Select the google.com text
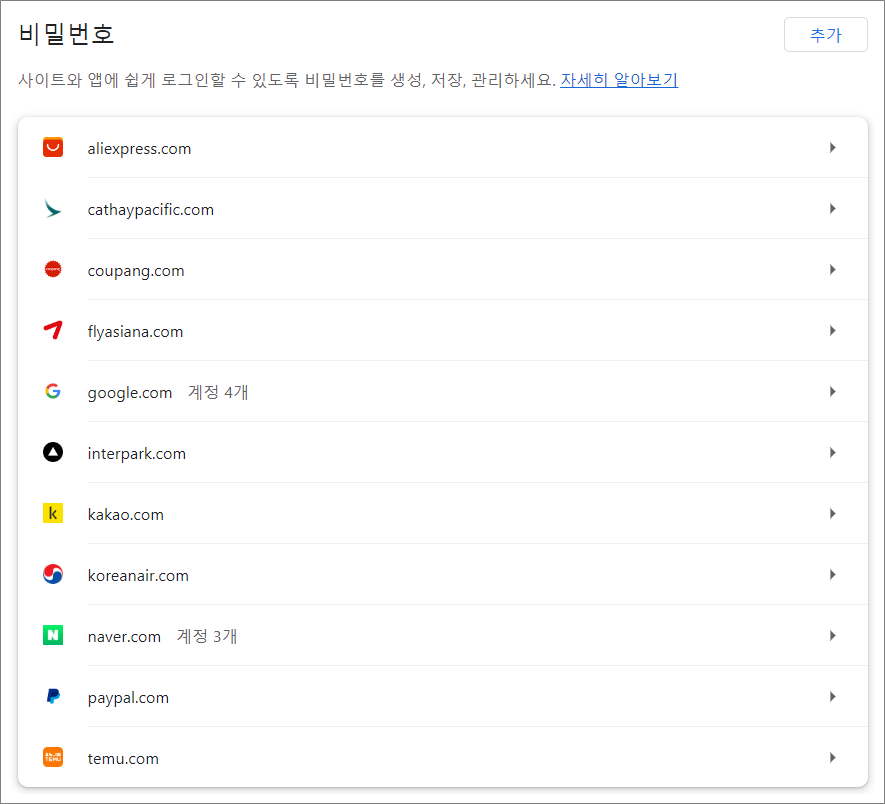The image size is (885, 804). [130, 393]
